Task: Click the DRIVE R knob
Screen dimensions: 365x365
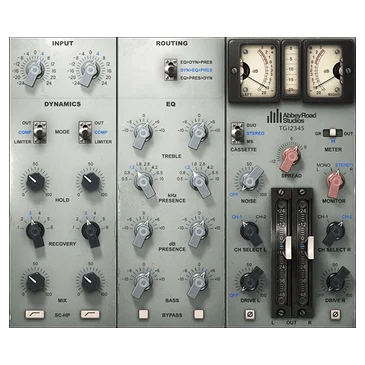Action: pyautogui.click(x=336, y=280)
